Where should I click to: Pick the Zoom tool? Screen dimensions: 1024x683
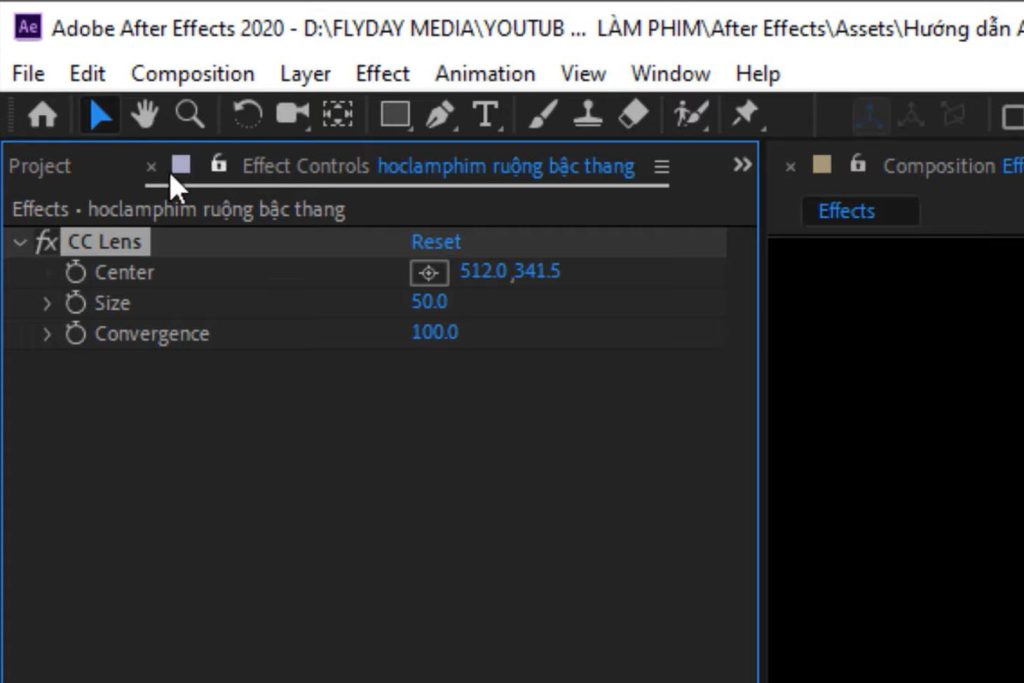tap(189, 114)
